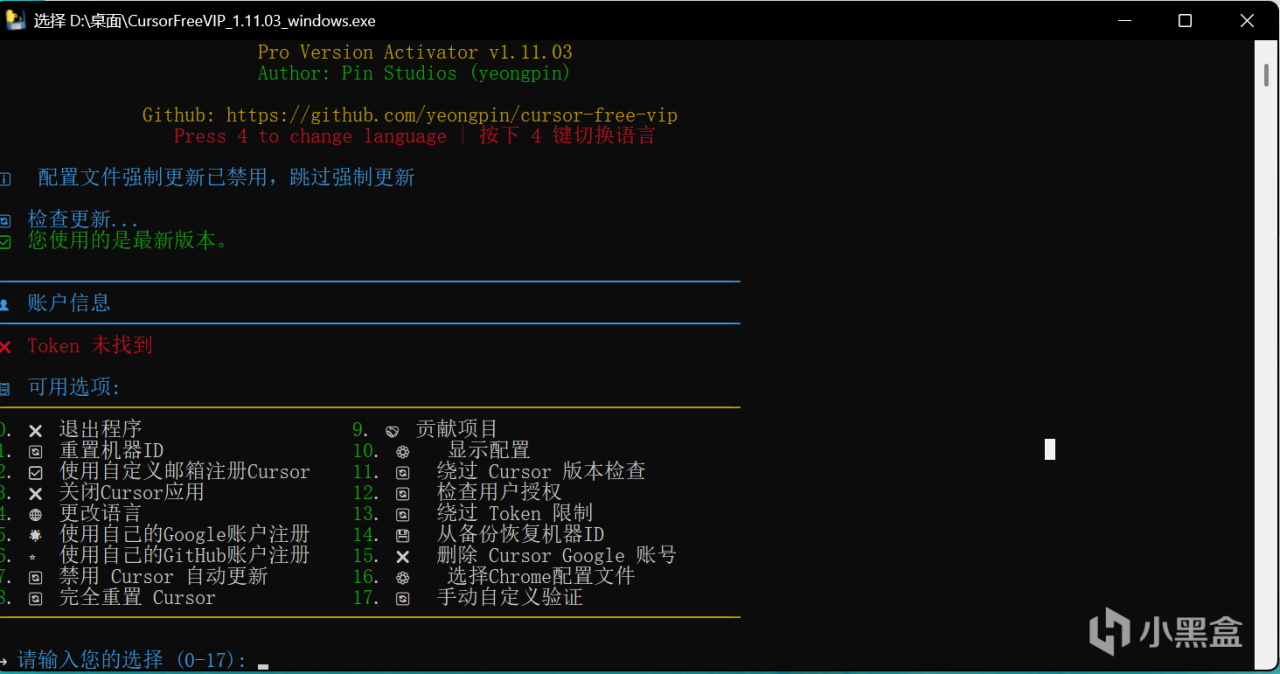The image size is (1280, 674).
Task: Minimize the console window
Action: click(1124, 20)
